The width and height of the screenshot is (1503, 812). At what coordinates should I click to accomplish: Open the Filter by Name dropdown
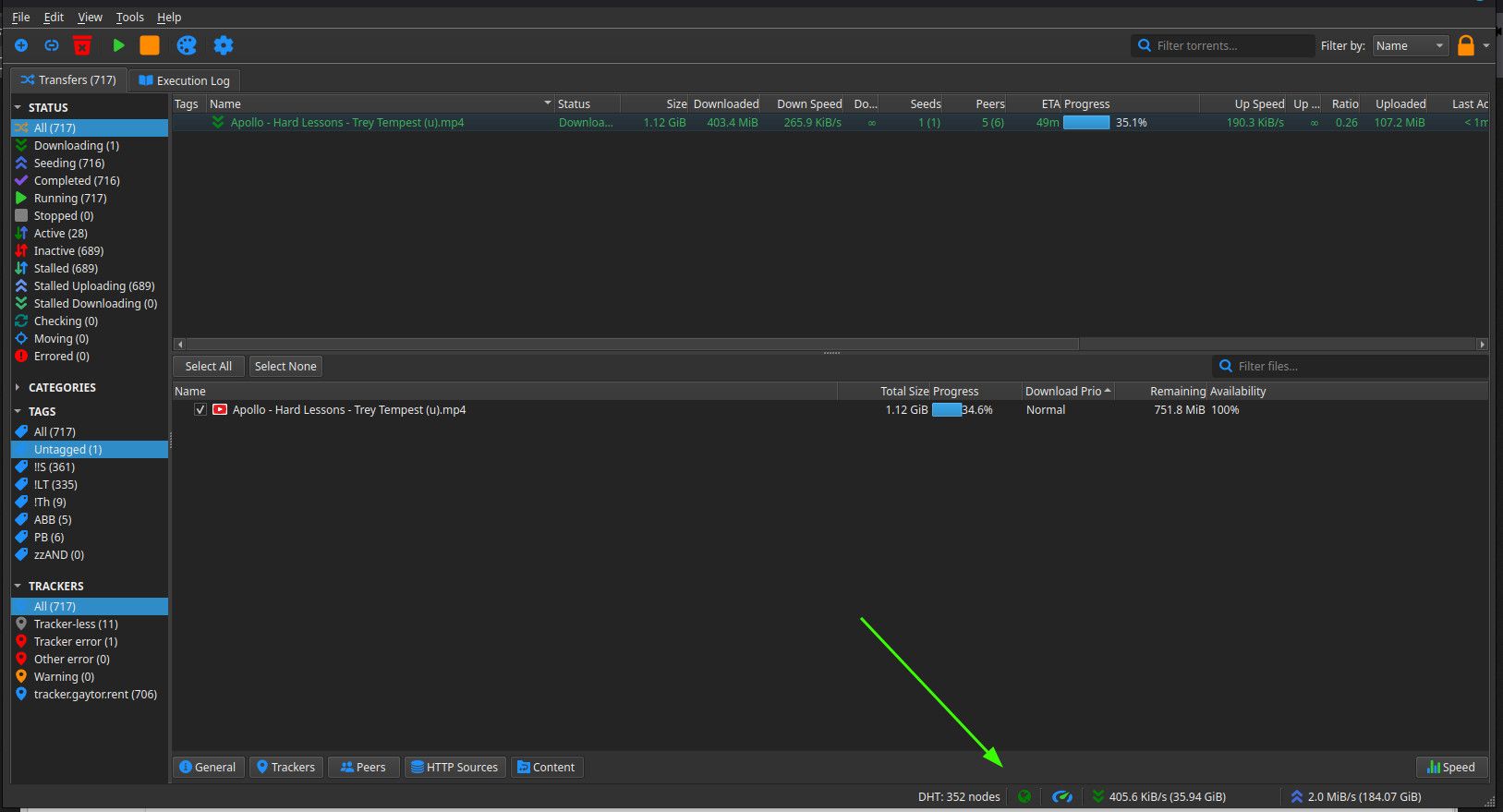pyautogui.click(x=1410, y=45)
